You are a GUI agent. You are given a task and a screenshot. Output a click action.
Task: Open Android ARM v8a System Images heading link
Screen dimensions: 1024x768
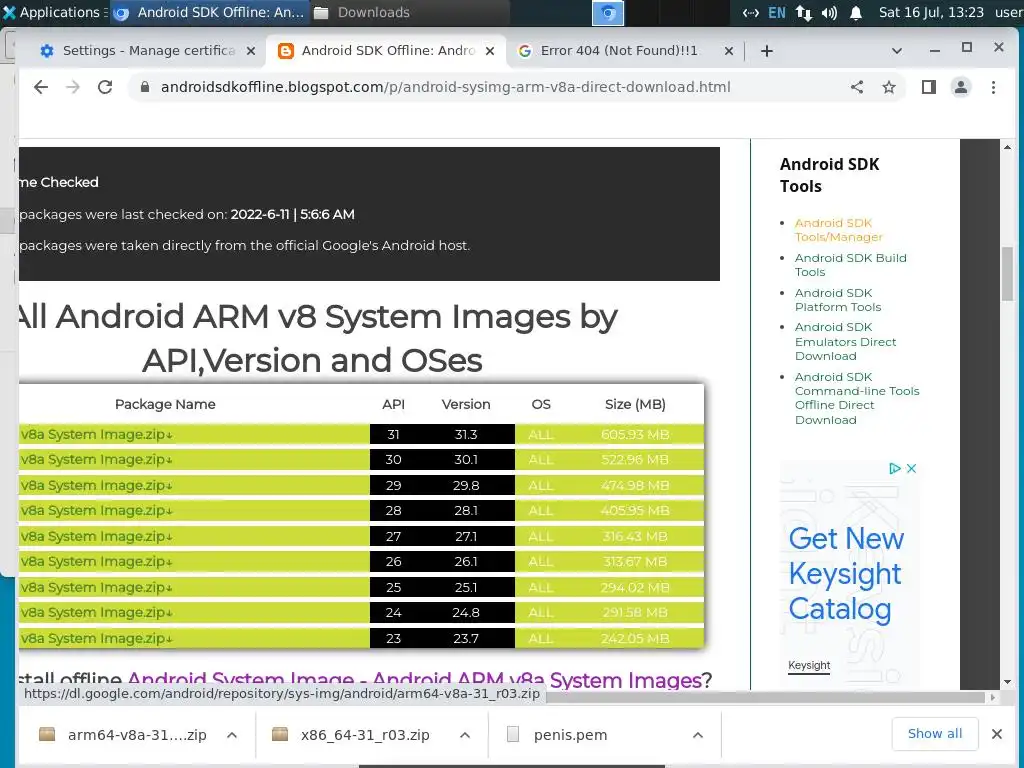click(414, 680)
